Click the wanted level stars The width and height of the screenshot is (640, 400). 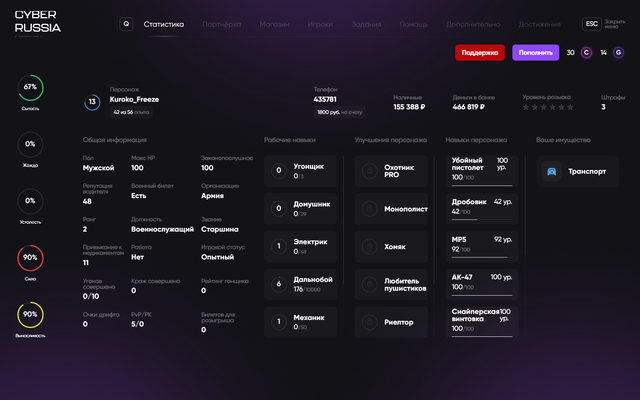pyautogui.click(x=548, y=107)
